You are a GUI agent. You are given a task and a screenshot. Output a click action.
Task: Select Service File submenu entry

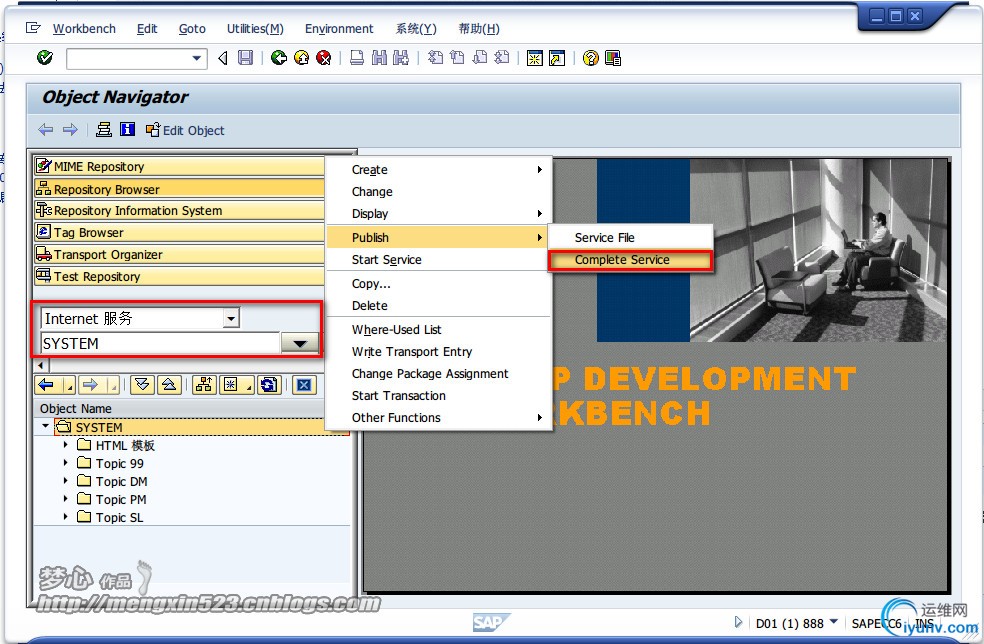631,237
